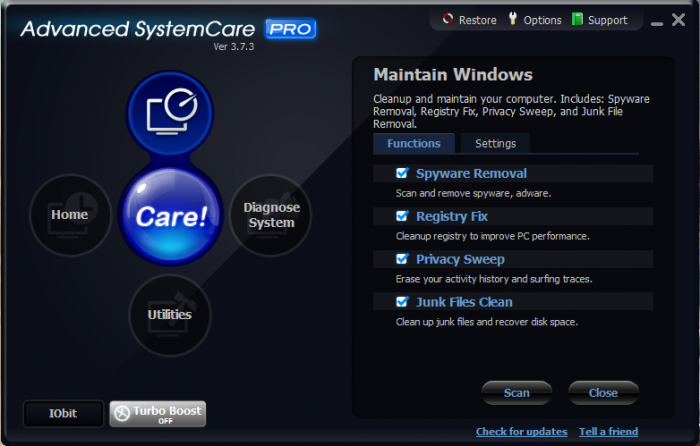Open the Options menu item
The image size is (700, 446).
(542, 20)
